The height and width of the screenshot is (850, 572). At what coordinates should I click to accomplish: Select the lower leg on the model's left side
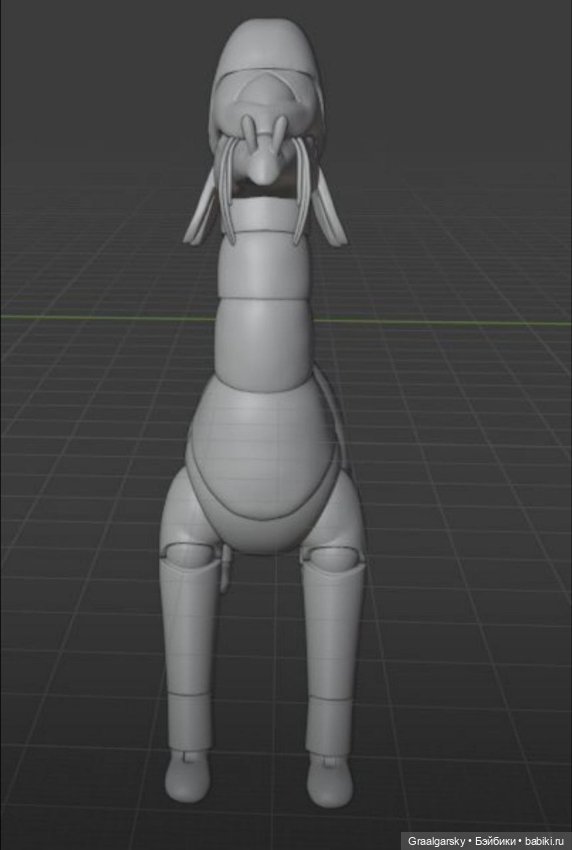pyautogui.click(x=190, y=629)
